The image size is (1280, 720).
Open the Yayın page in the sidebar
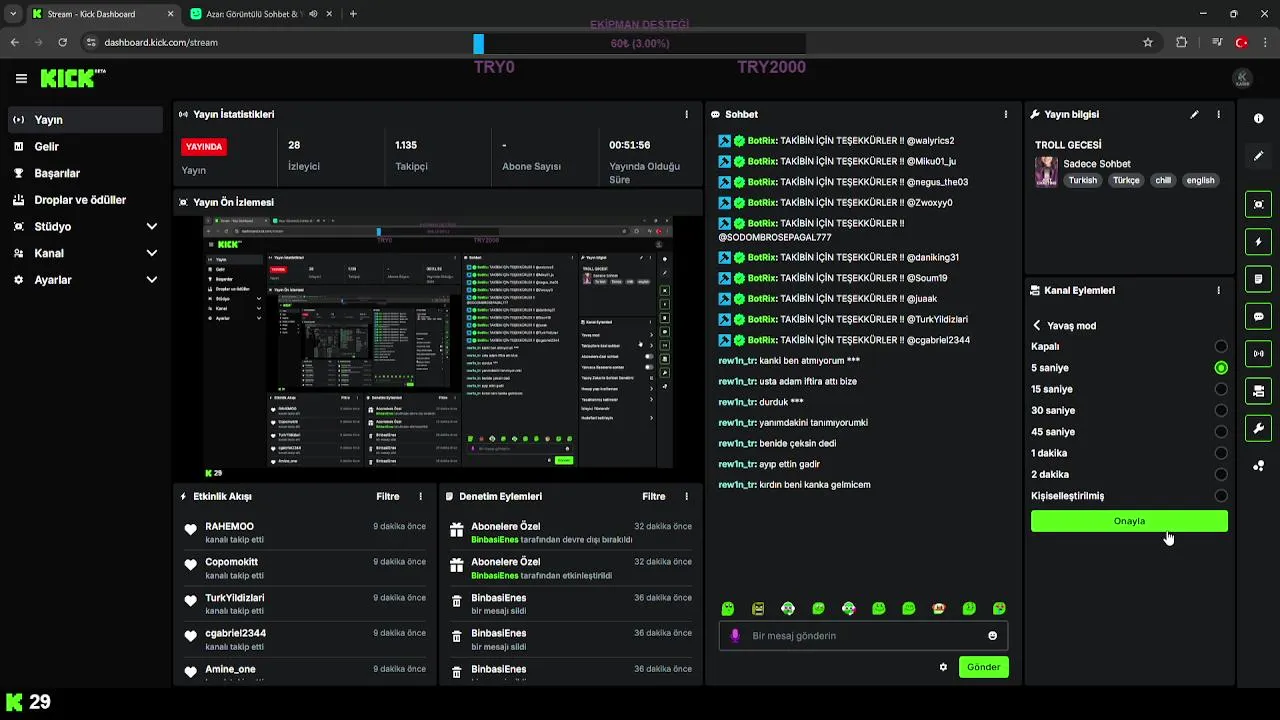85,119
